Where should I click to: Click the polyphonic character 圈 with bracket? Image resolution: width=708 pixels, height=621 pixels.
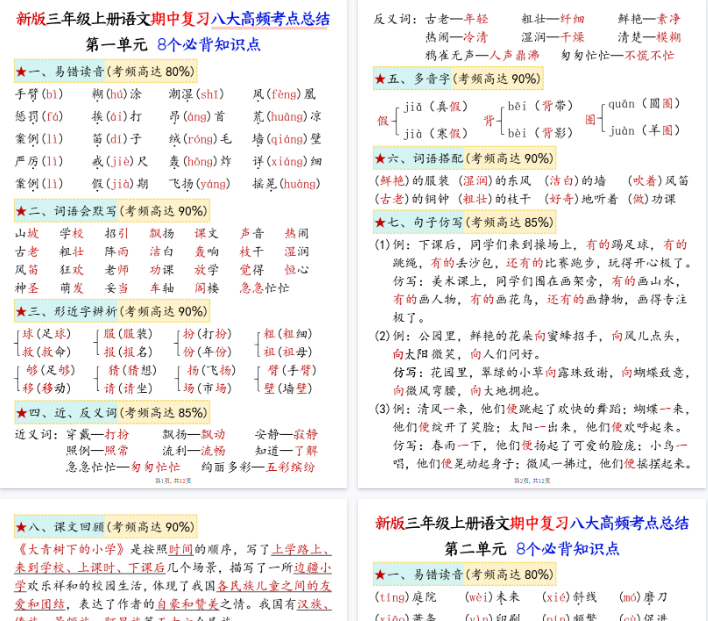tap(590, 119)
